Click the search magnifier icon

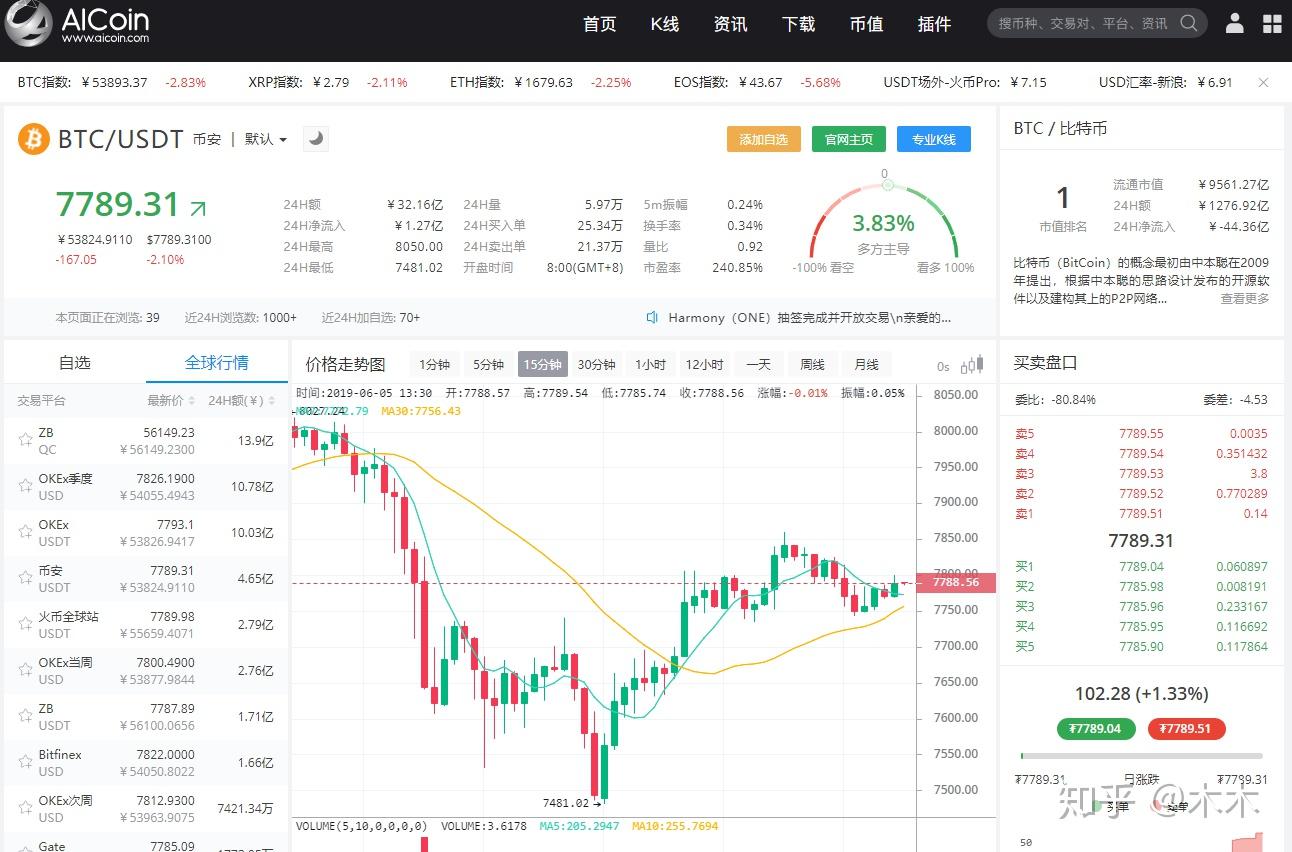coord(1189,23)
